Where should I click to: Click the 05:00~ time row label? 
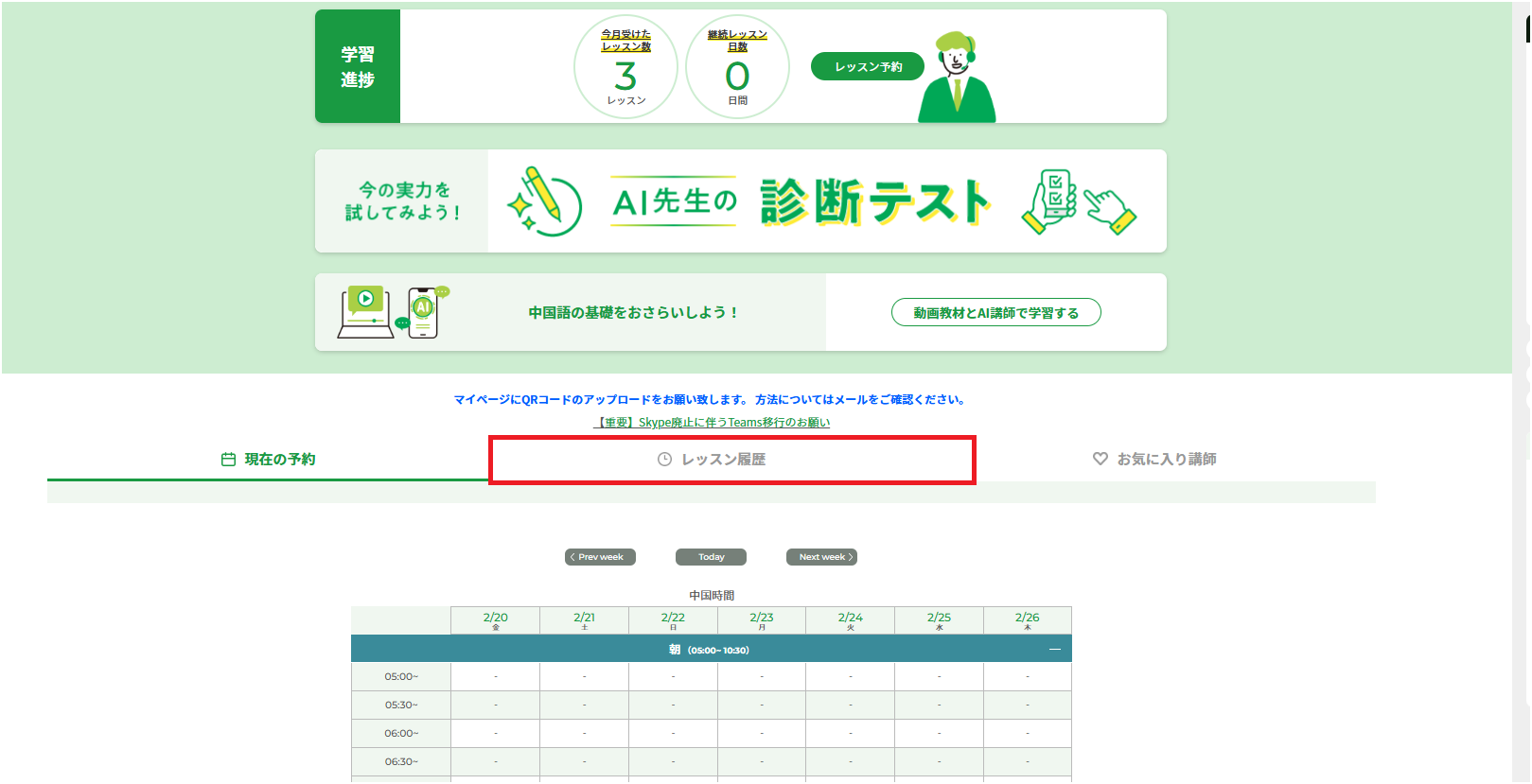401,676
